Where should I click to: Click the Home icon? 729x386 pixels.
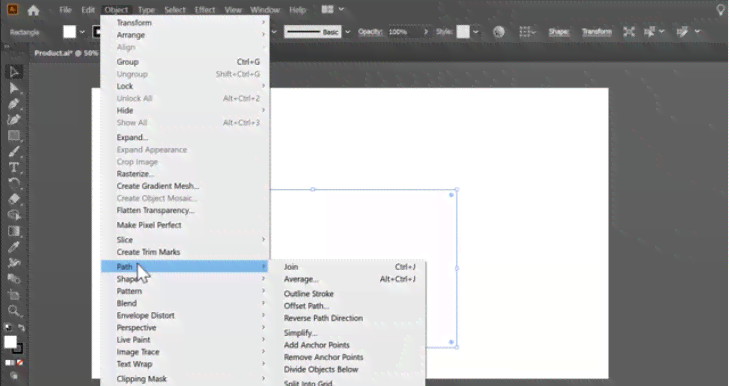click(x=33, y=10)
